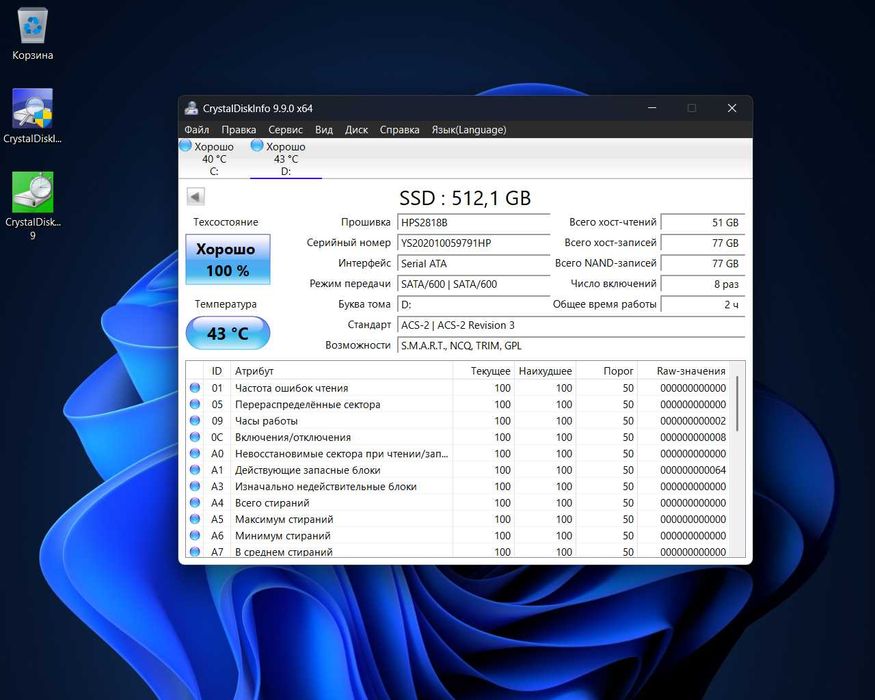Click the features field S.M.A.R.T., NCQ, TRIM, GPL
Image resolution: width=875 pixels, height=700 pixels.
(571, 346)
